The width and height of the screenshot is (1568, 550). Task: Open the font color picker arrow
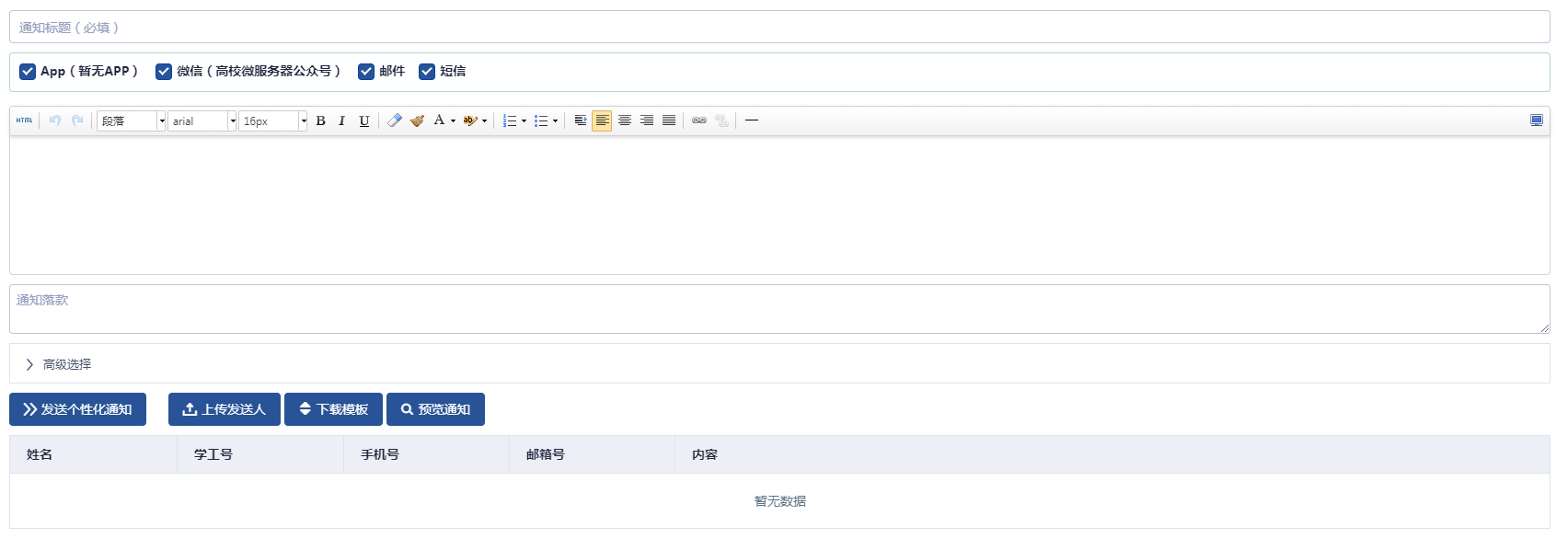[453, 120]
